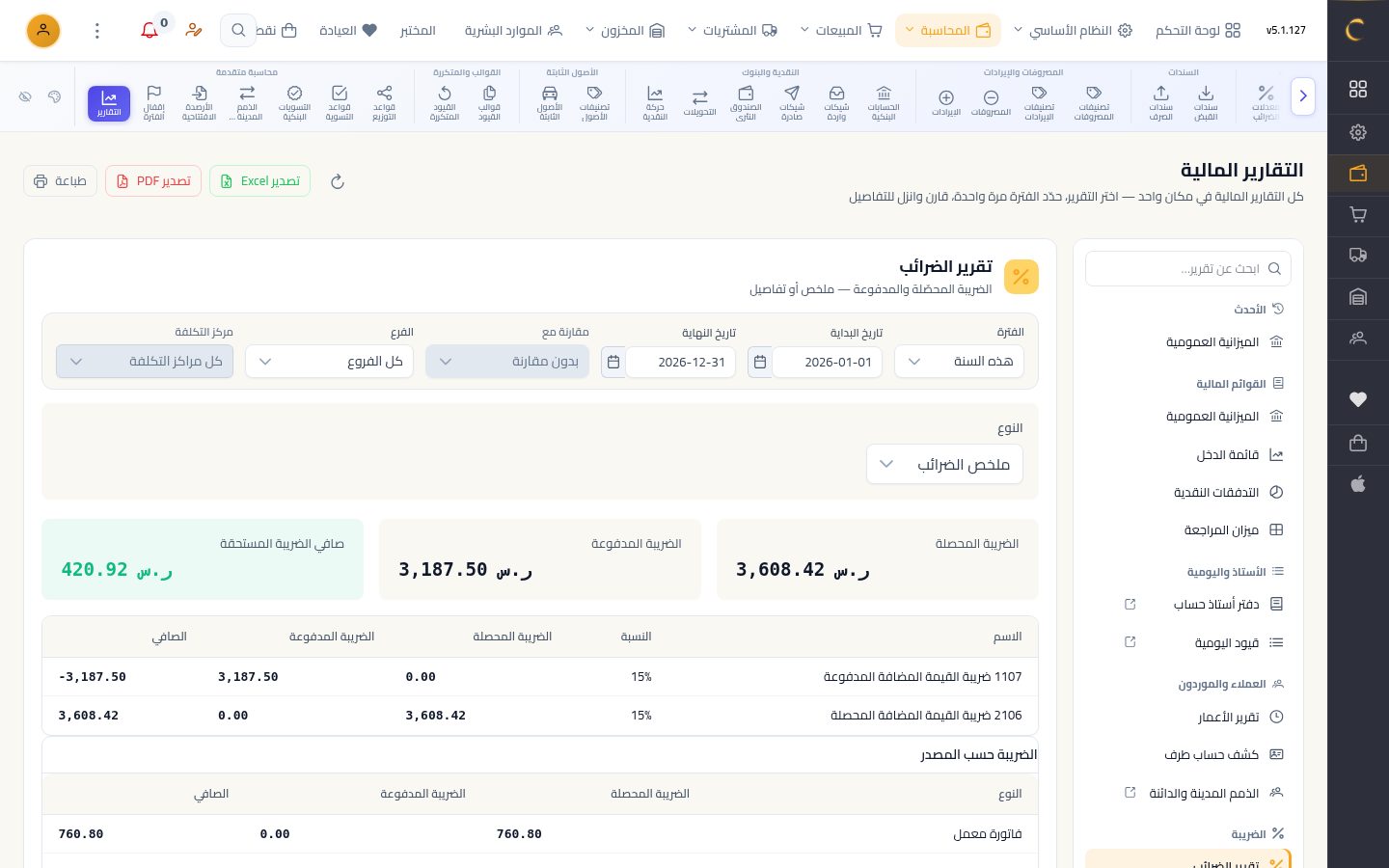
Task: Open الأرصدة الافتتاحية (opening balances) tool
Action: (200, 103)
